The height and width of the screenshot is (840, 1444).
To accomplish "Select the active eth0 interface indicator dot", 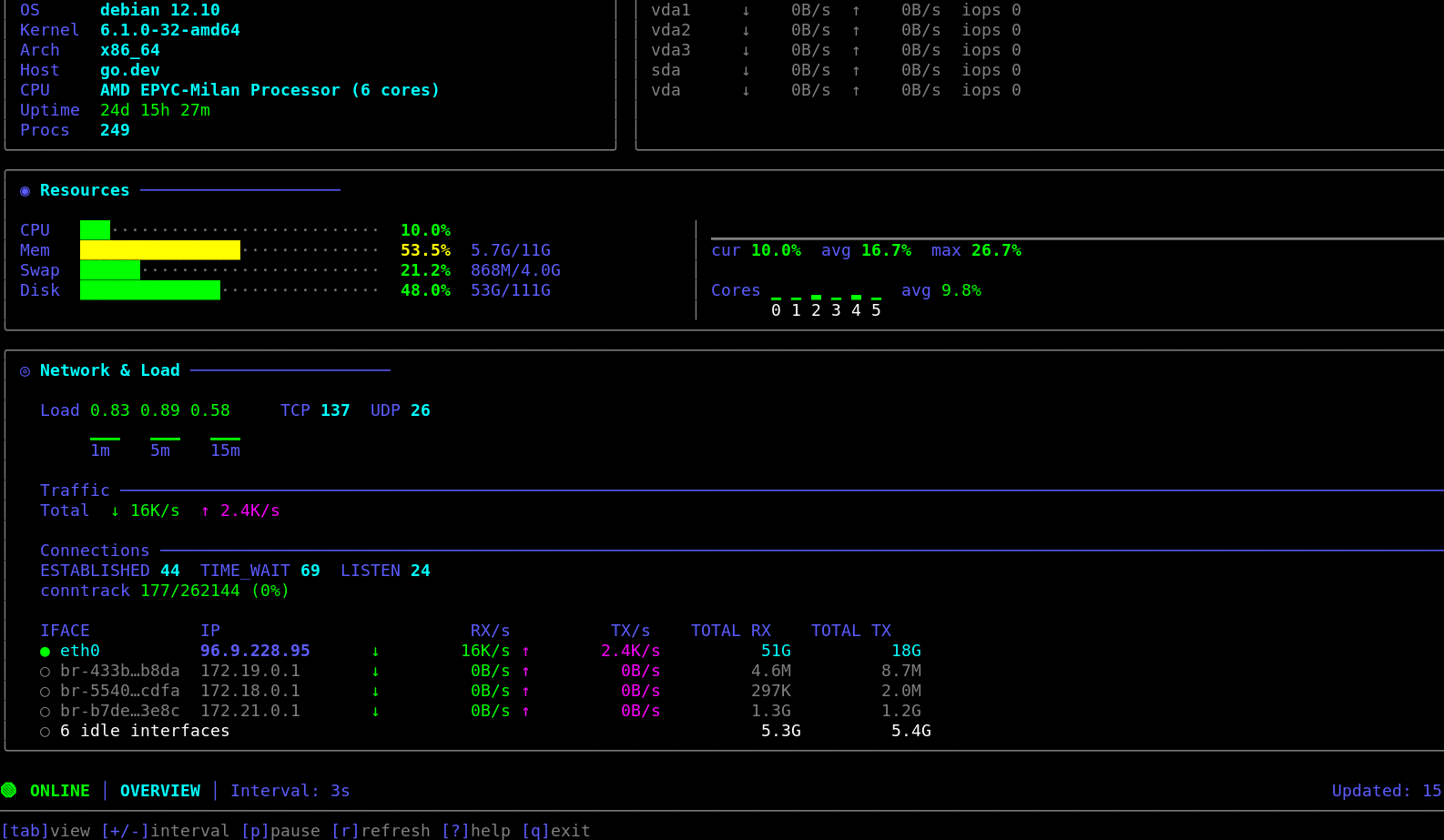I will click(x=45, y=652).
